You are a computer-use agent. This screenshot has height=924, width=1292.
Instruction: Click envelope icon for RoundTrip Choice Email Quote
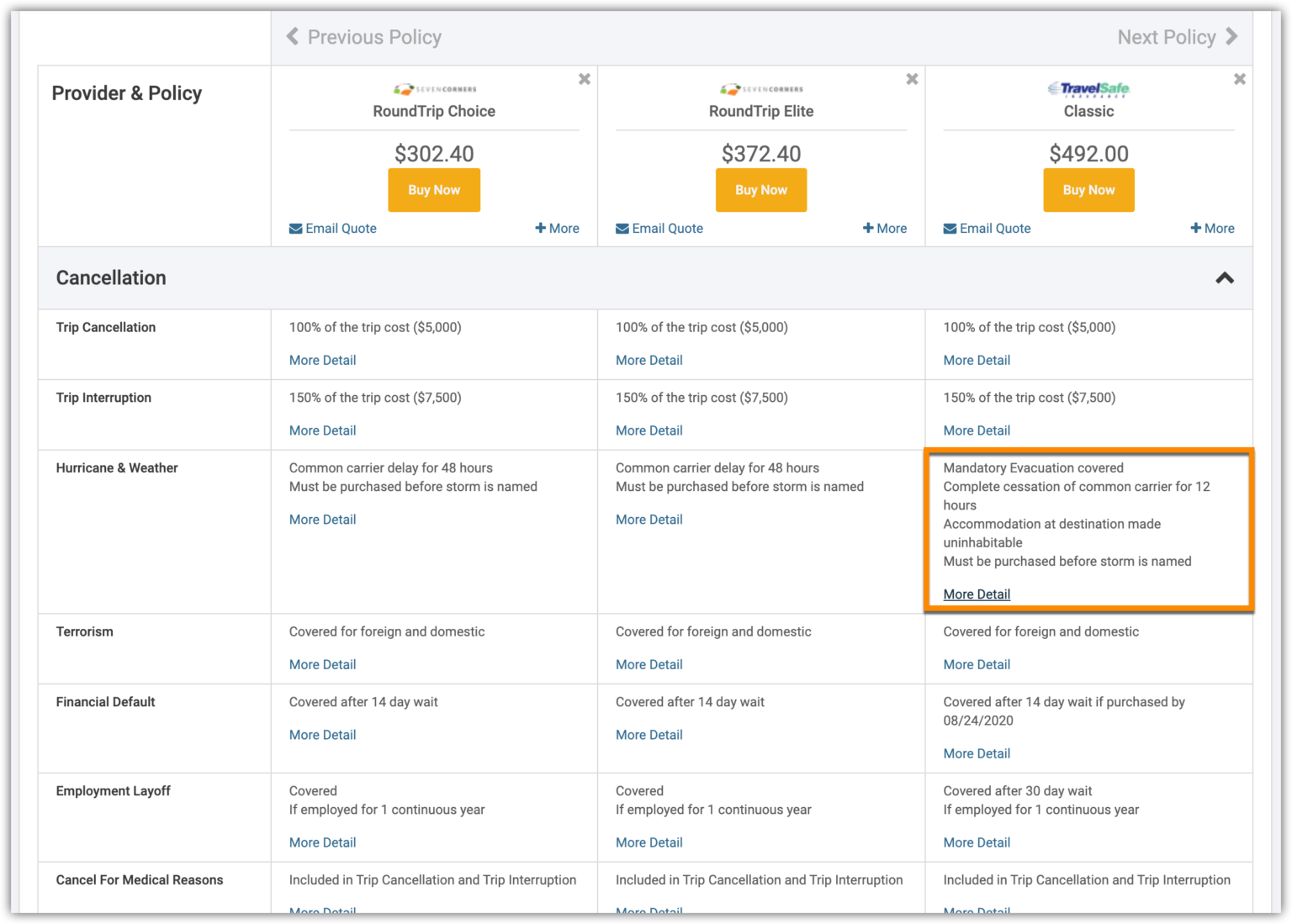pyautogui.click(x=296, y=229)
